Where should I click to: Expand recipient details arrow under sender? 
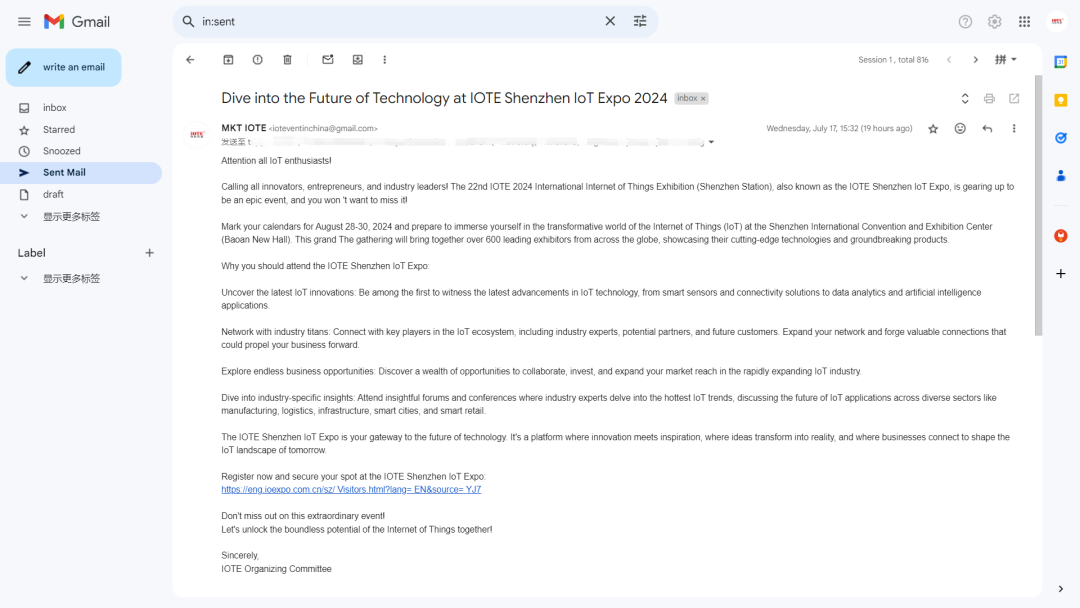711,142
